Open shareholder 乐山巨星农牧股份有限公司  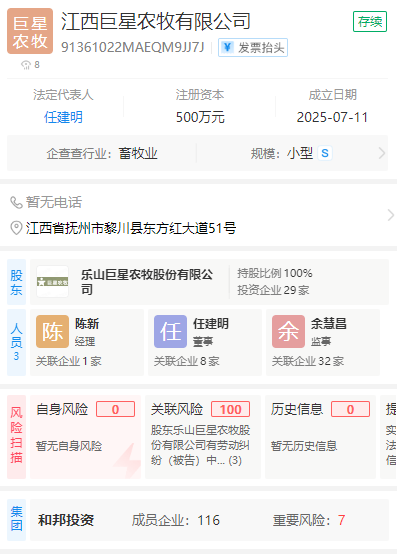pos(147,282)
